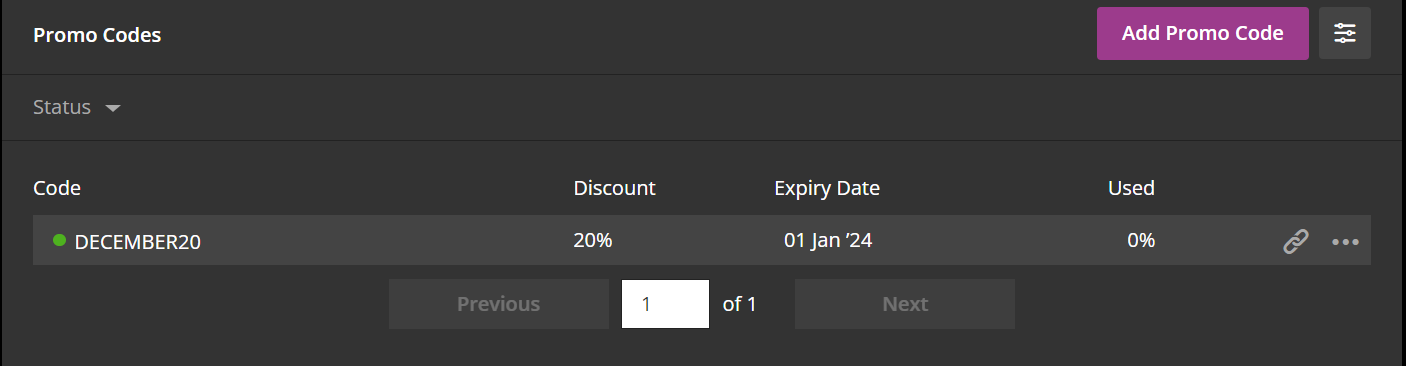The height and width of the screenshot is (366, 1406).
Task: Sort by the Discount column header
Action: [x=614, y=188]
